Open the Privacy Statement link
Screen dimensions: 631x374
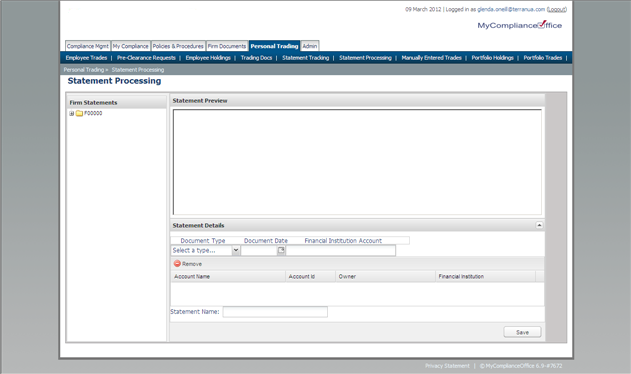pyautogui.click(x=447, y=366)
